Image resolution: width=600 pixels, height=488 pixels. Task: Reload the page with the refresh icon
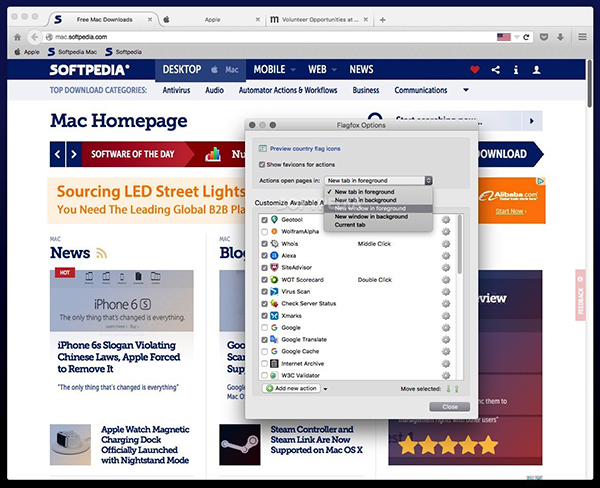click(x=526, y=37)
